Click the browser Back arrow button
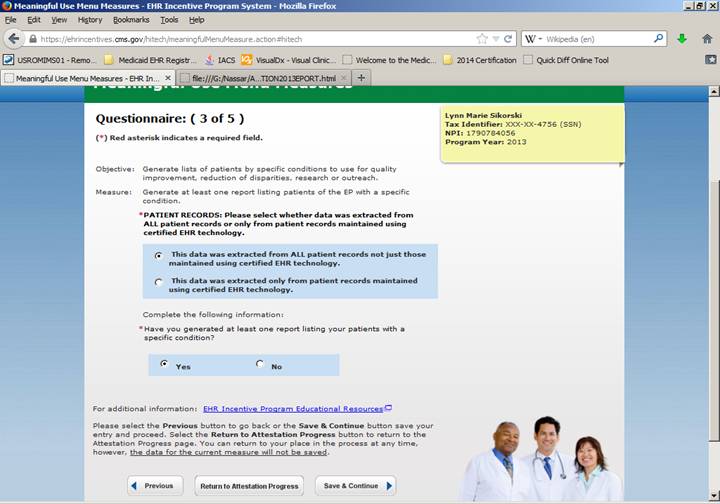Viewport: 720px width, 504px height. (13, 39)
